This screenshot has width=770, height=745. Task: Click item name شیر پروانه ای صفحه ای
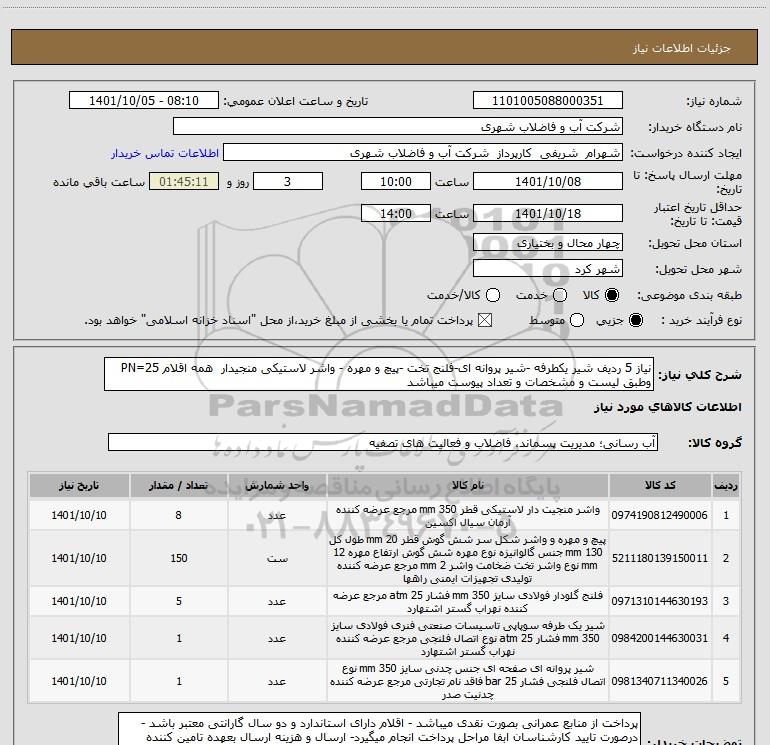tap(468, 681)
